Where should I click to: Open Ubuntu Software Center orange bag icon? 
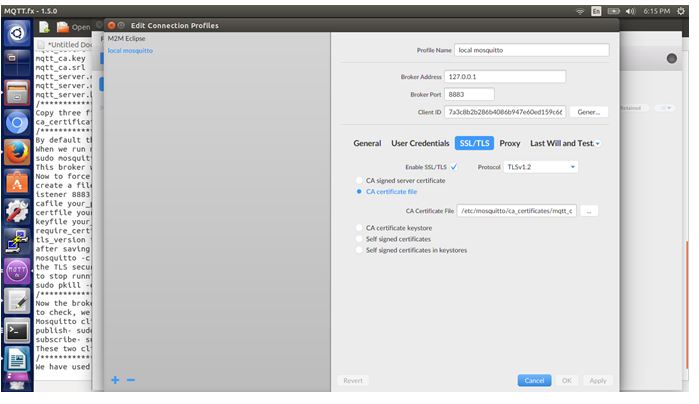[17, 182]
